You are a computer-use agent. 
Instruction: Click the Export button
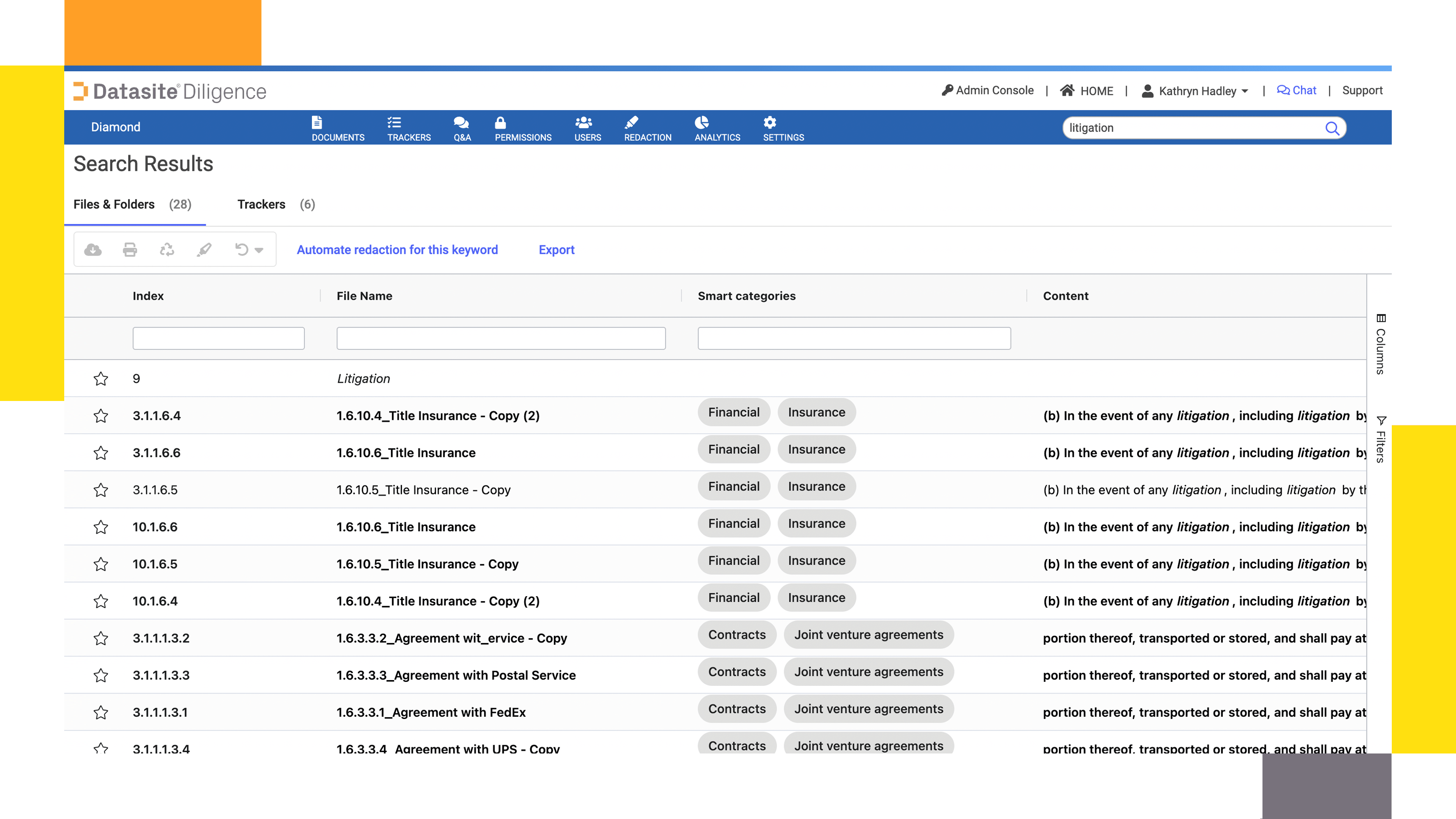tap(556, 250)
